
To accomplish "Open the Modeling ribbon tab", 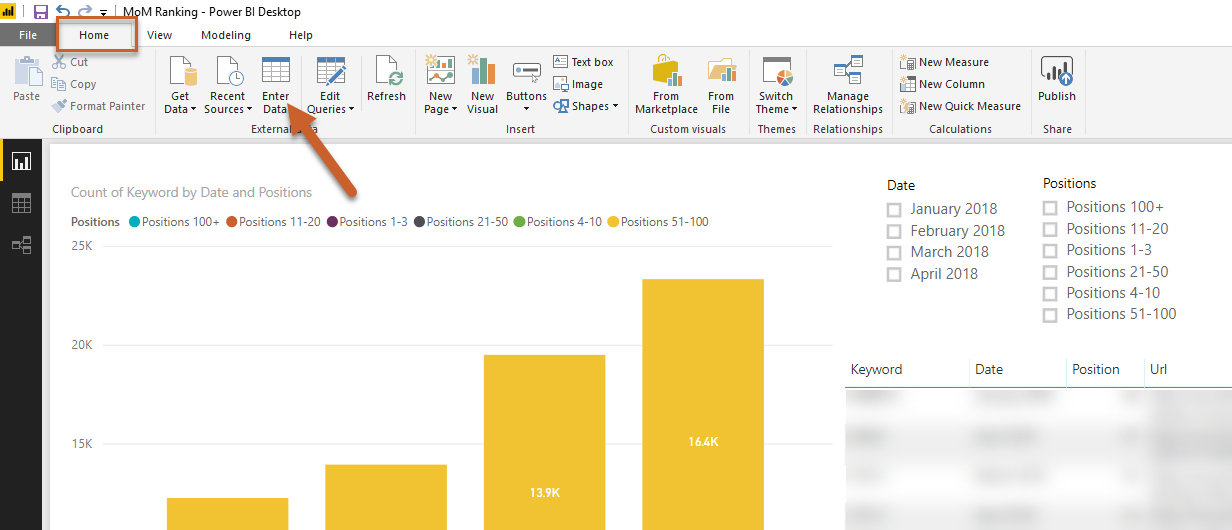I will (225, 35).
